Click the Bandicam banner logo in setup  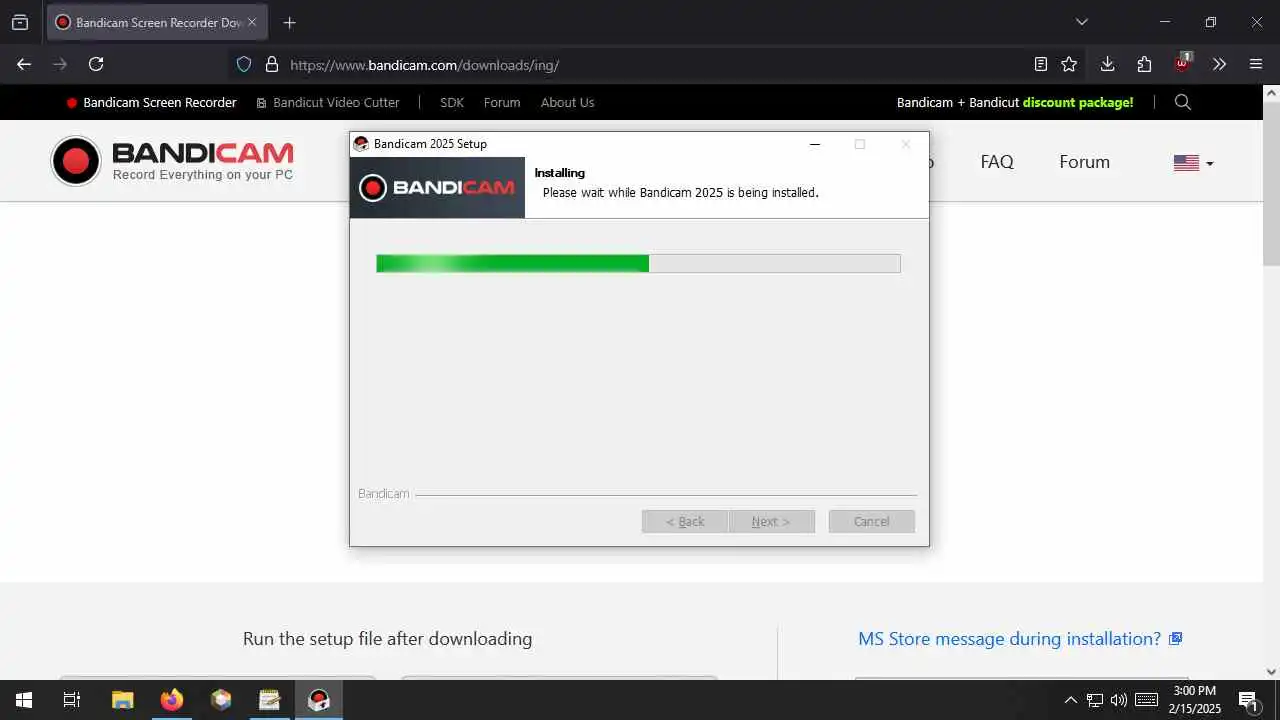437,187
